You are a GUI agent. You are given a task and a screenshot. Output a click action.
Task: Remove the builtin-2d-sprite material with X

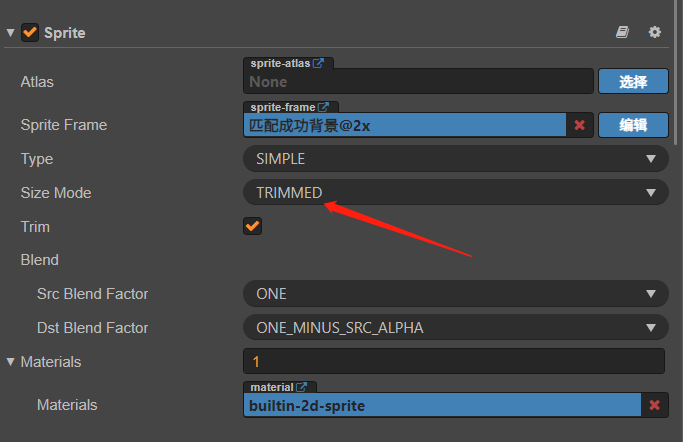pos(655,405)
